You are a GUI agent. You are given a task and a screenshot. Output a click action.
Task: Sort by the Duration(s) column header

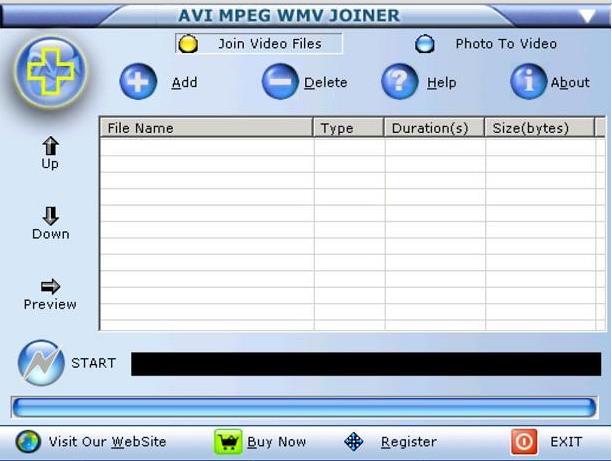pos(434,128)
